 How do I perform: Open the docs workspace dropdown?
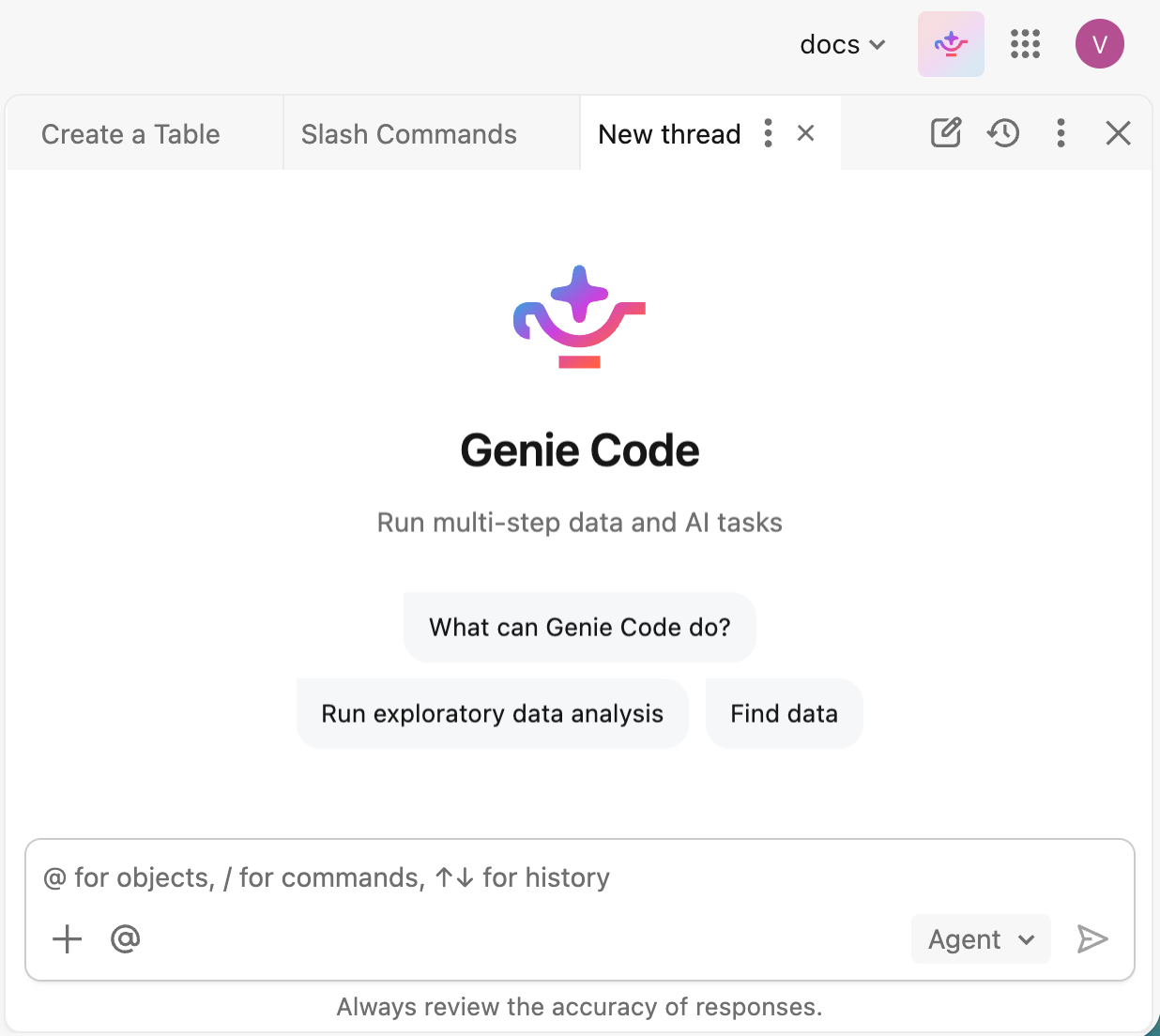point(842,44)
